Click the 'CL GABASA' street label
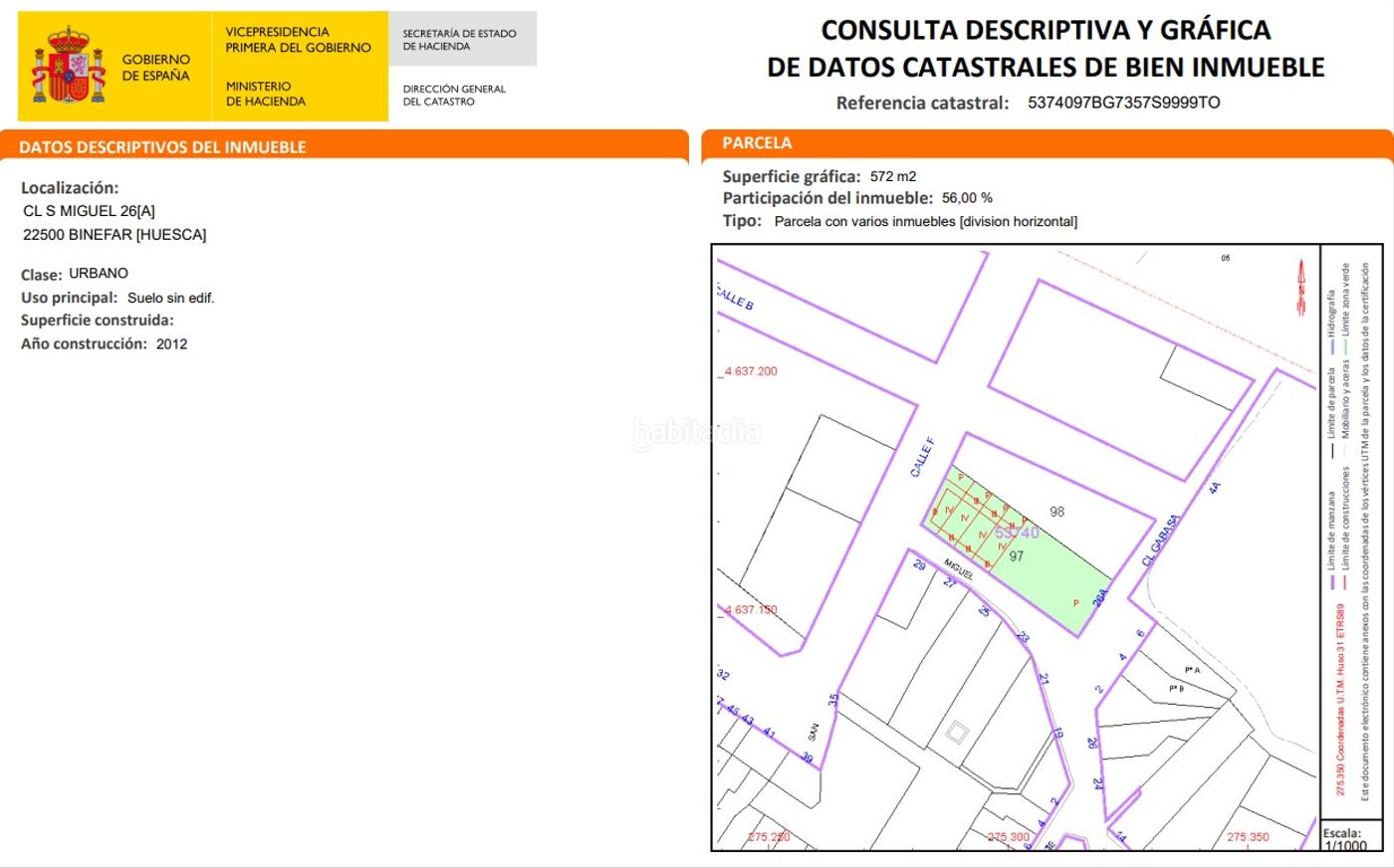Screen dimensions: 1394x868 click(x=1160, y=541)
